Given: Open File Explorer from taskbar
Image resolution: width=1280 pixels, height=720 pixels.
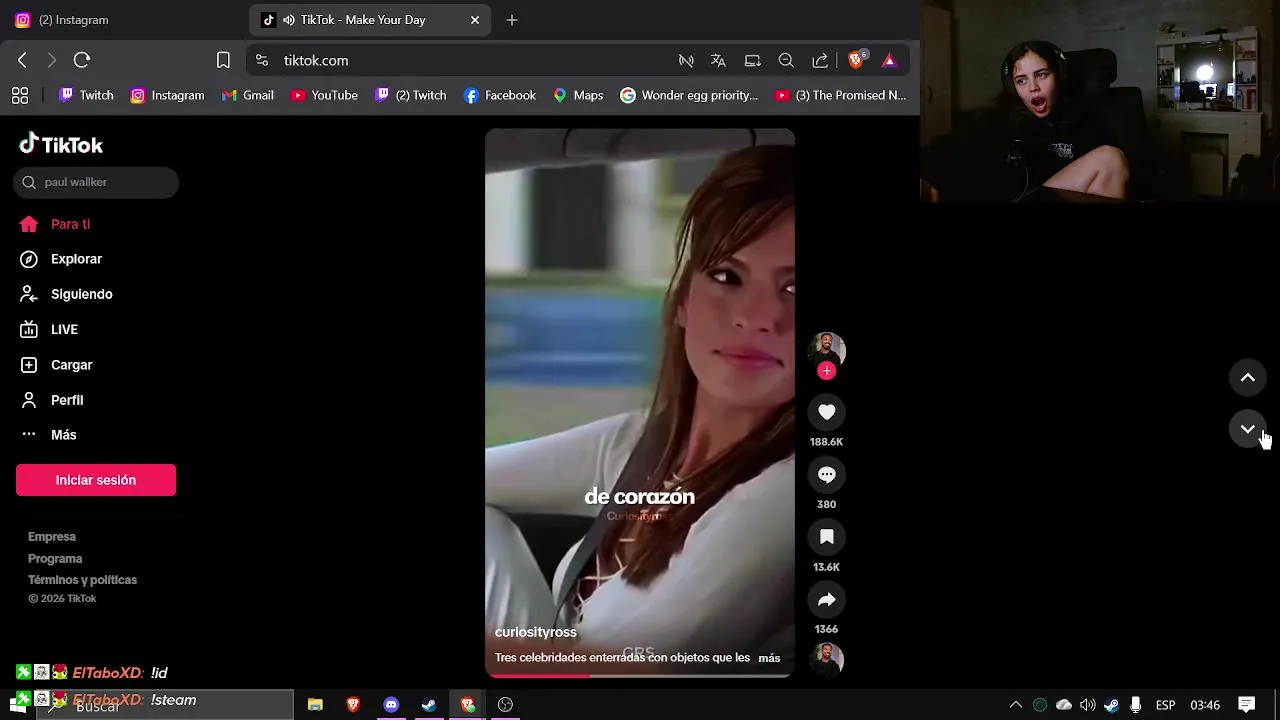Looking at the screenshot, I should coord(315,704).
